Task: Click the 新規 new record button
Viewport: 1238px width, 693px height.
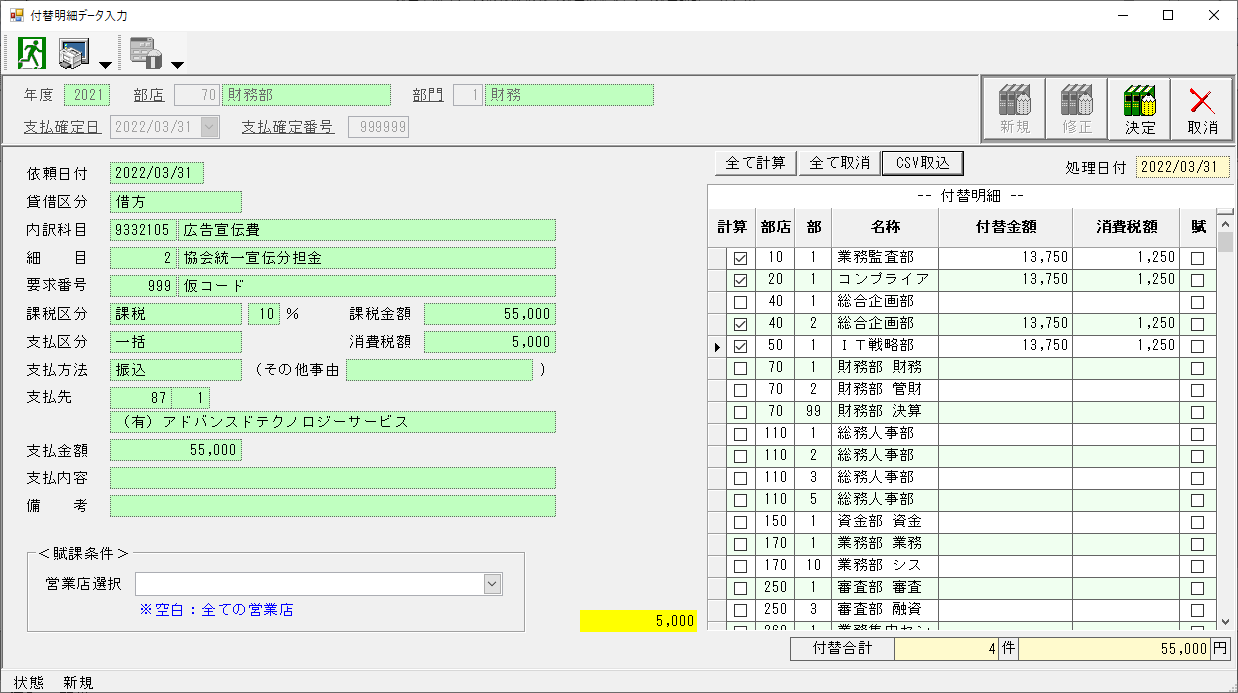Action: point(1014,110)
